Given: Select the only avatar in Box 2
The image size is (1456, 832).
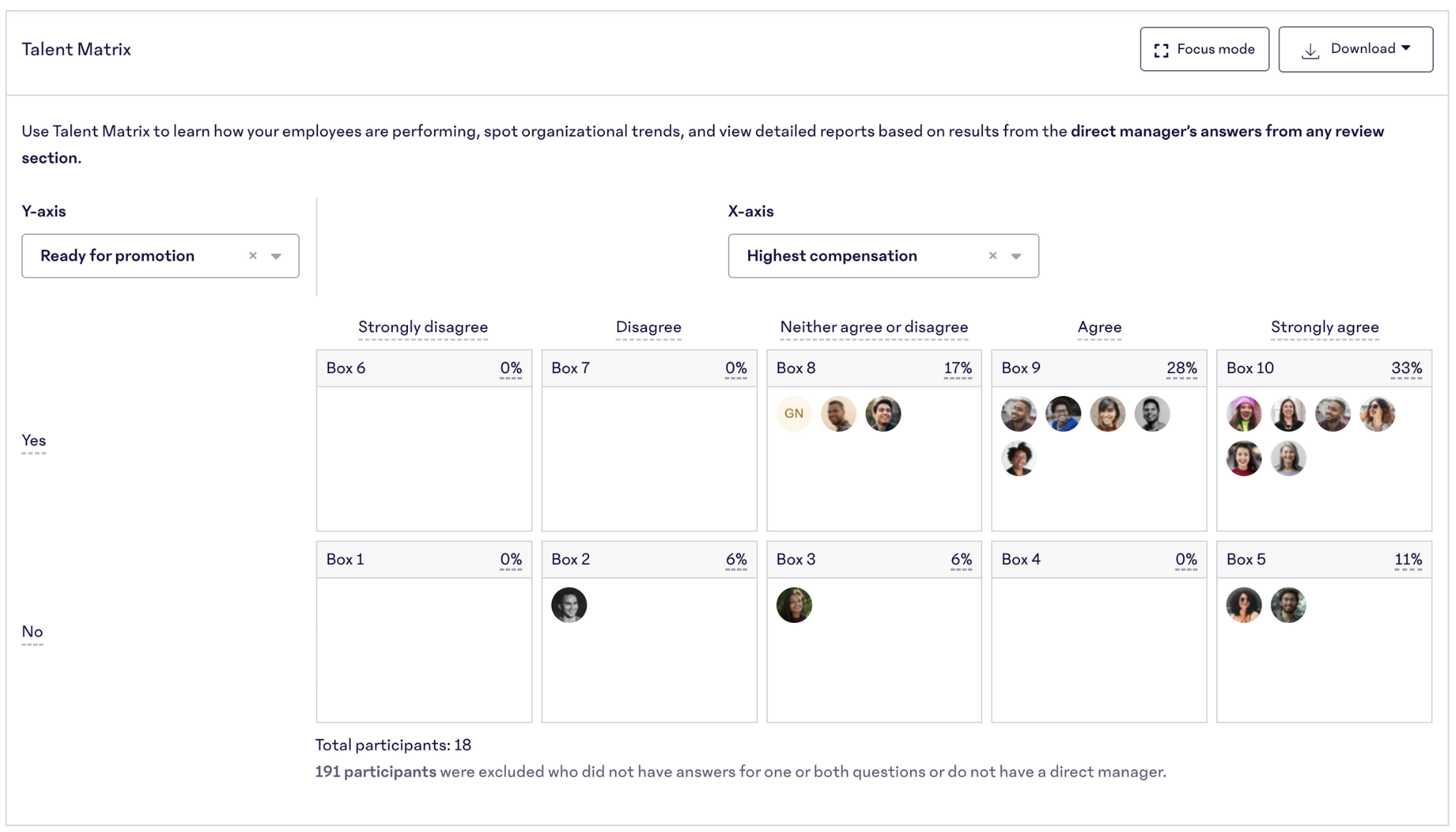Looking at the screenshot, I should pos(569,605).
